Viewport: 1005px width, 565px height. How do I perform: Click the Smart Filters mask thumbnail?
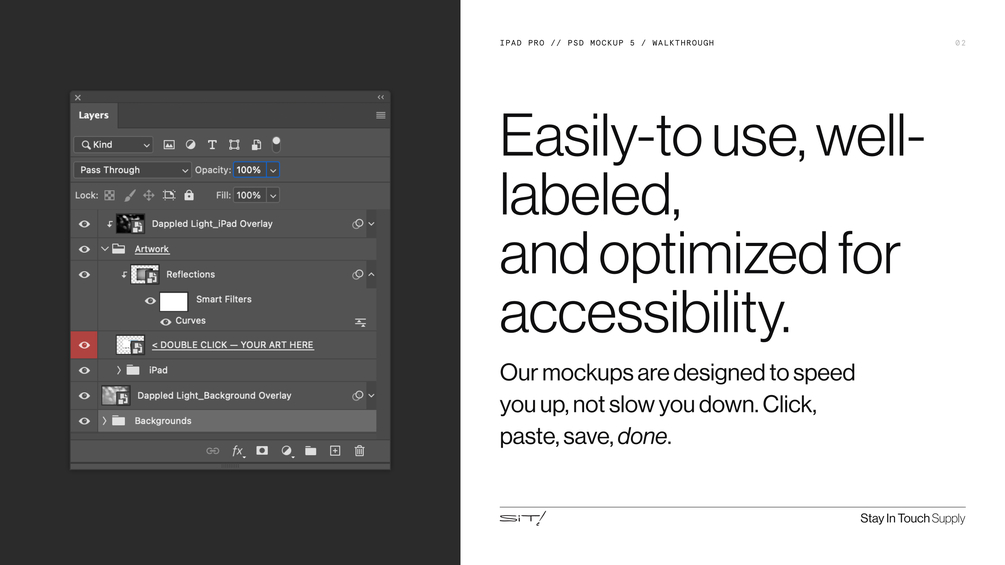tap(174, 301)
